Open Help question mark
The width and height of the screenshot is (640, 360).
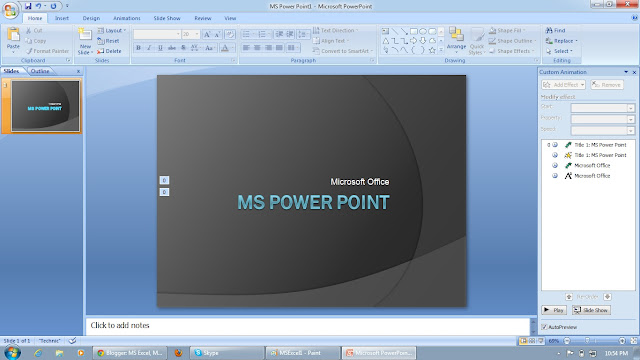[x=634, y=18]
